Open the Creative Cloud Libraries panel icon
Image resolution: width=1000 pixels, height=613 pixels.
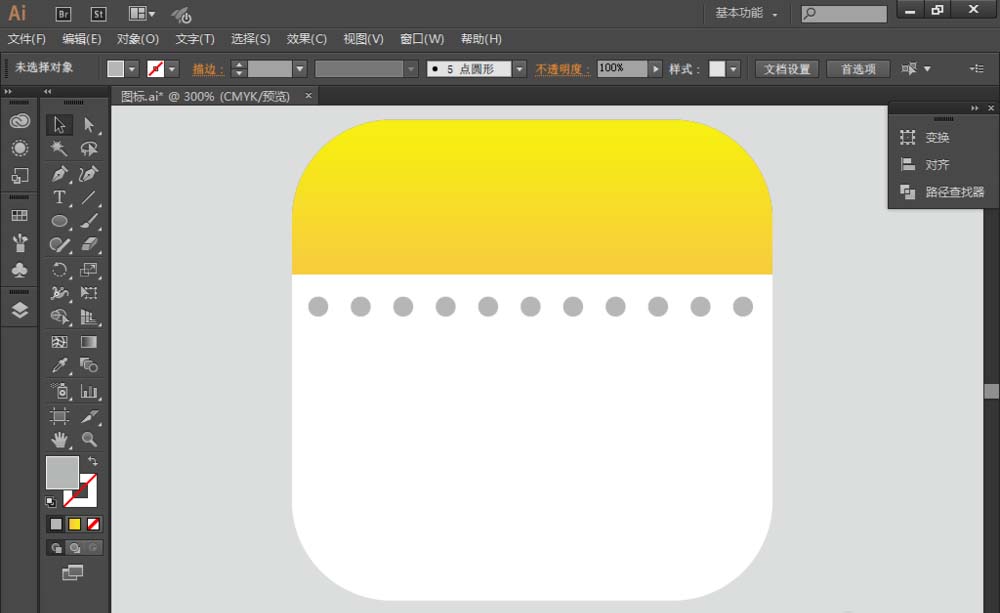[20, 121]
